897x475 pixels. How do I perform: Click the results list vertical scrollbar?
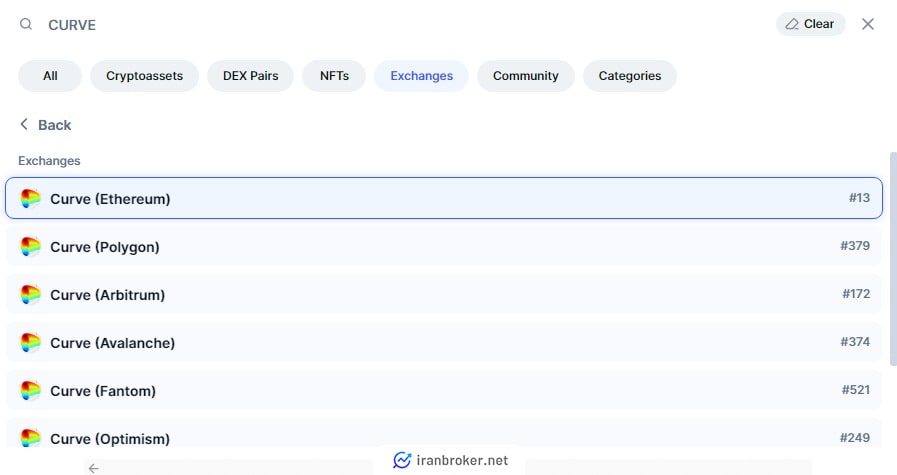tap(893, 259)
